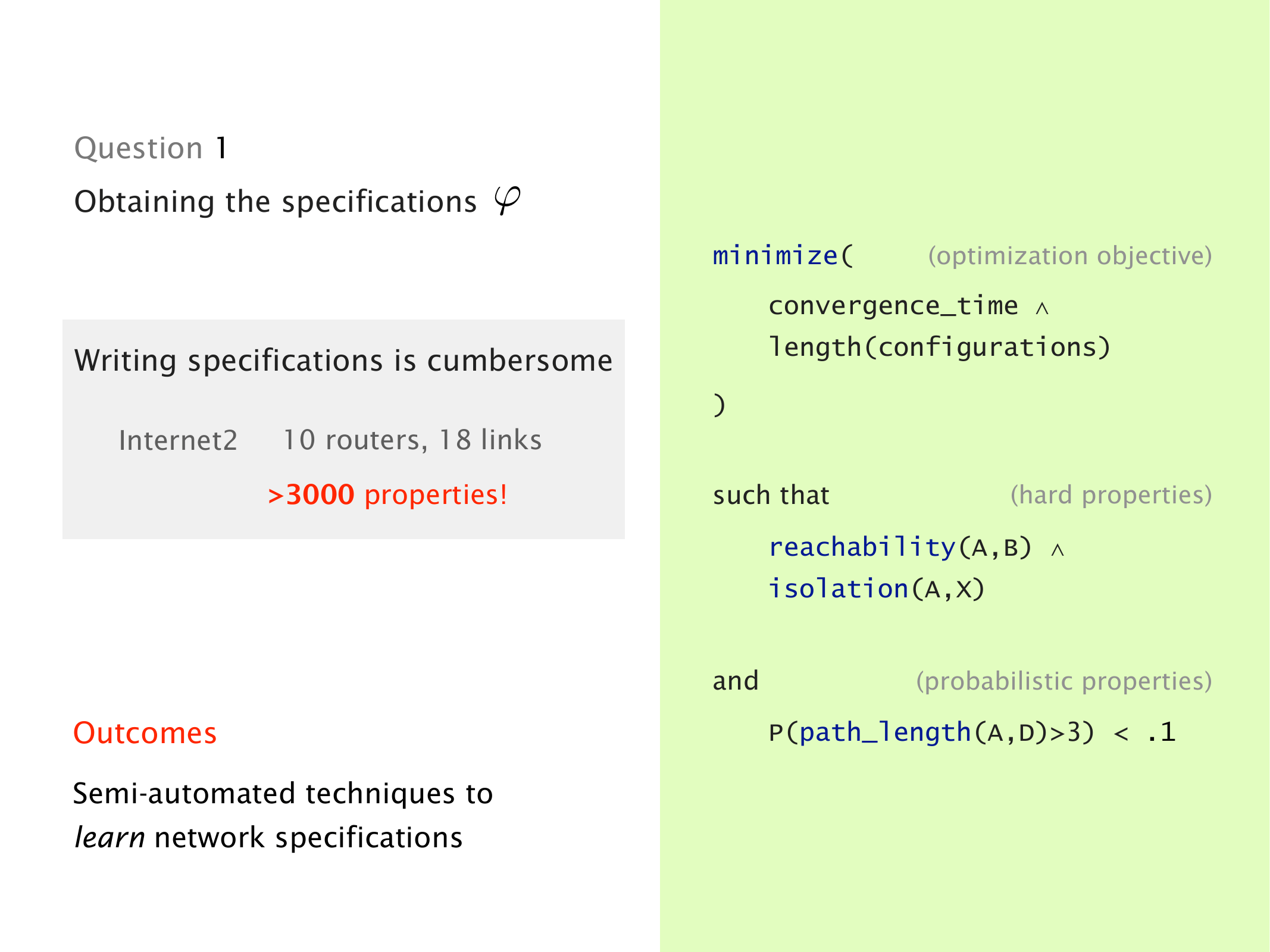Select the "(hard properties)" comment
The width and height of the screenshot is (1270, 952).
point(1111,495)
